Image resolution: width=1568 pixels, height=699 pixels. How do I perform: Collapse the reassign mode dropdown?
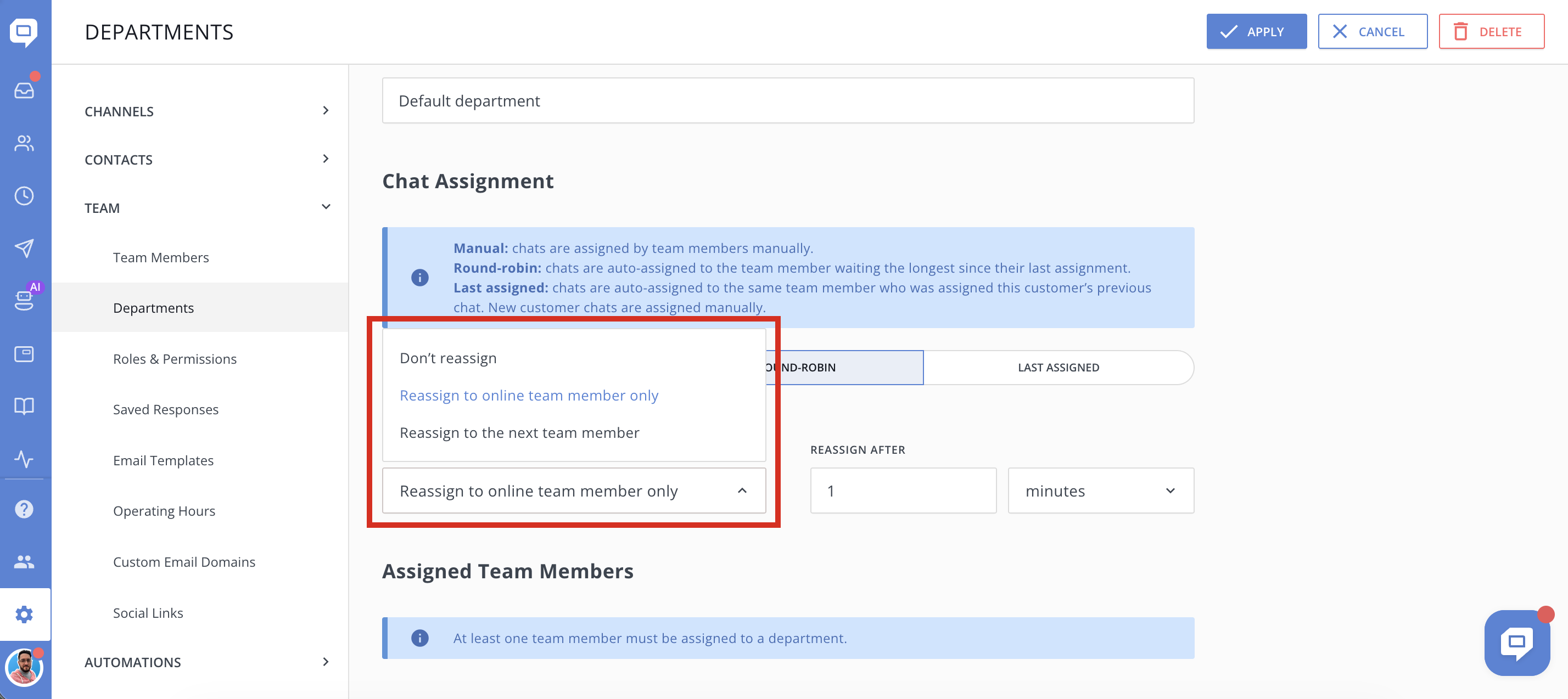point(742,491)
